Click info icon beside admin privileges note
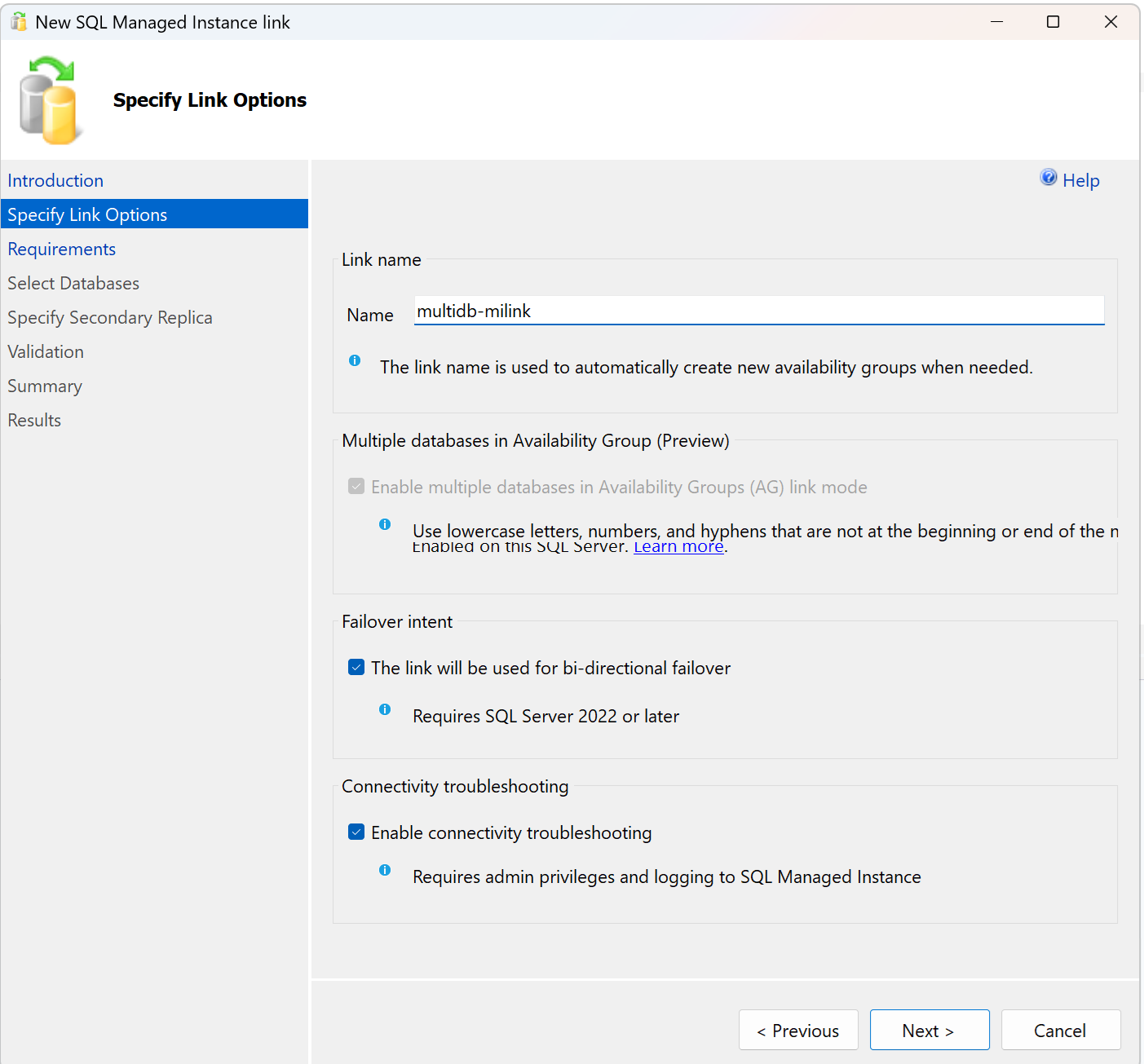 click(x=385, y=870)
